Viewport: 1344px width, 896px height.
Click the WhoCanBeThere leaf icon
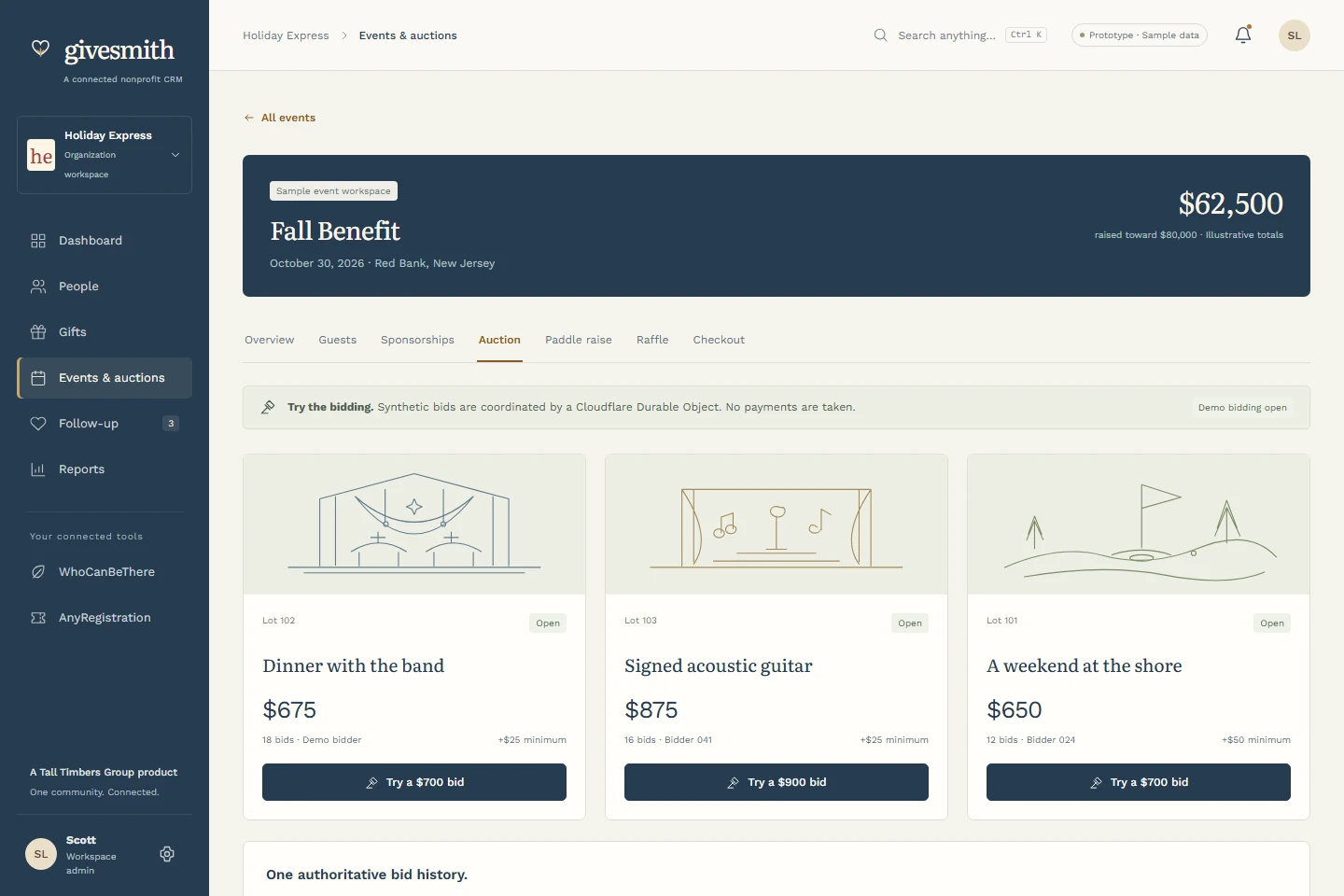pyautogui.click(x=38, y=572)
